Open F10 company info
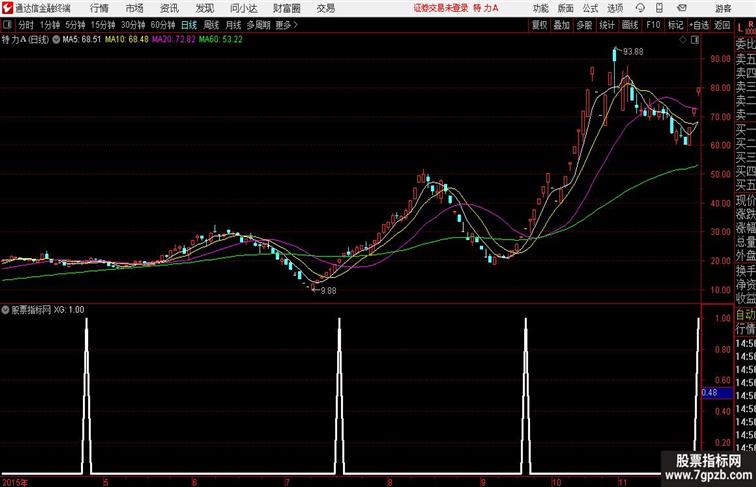Image resolution: width=756 pixels, height=487 pixels. (x=653, y=25)
